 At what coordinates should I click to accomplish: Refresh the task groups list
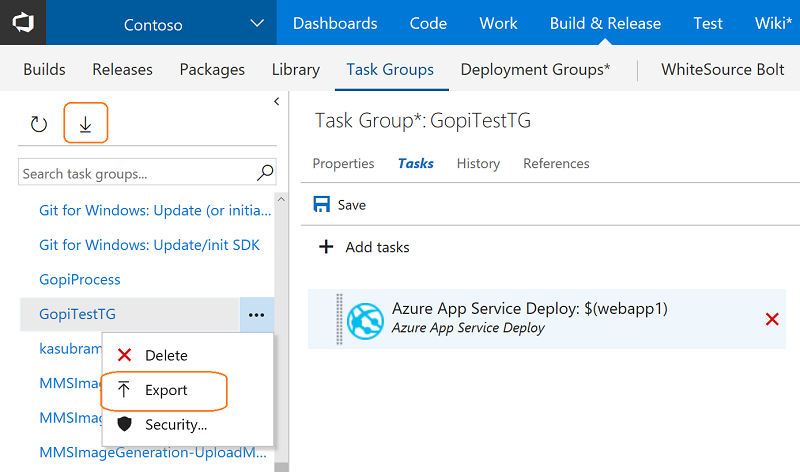click(x=39, y=124)
